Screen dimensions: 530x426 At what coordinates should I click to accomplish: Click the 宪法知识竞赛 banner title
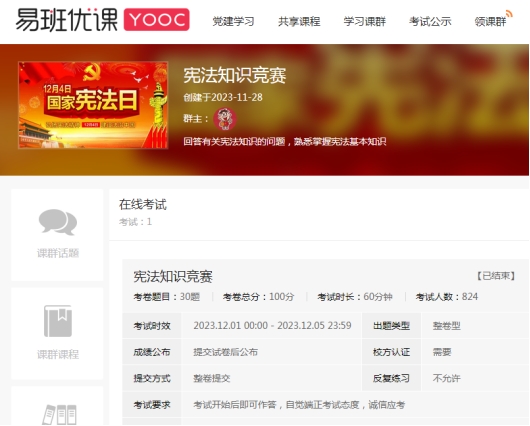click(x=235, y=75)
